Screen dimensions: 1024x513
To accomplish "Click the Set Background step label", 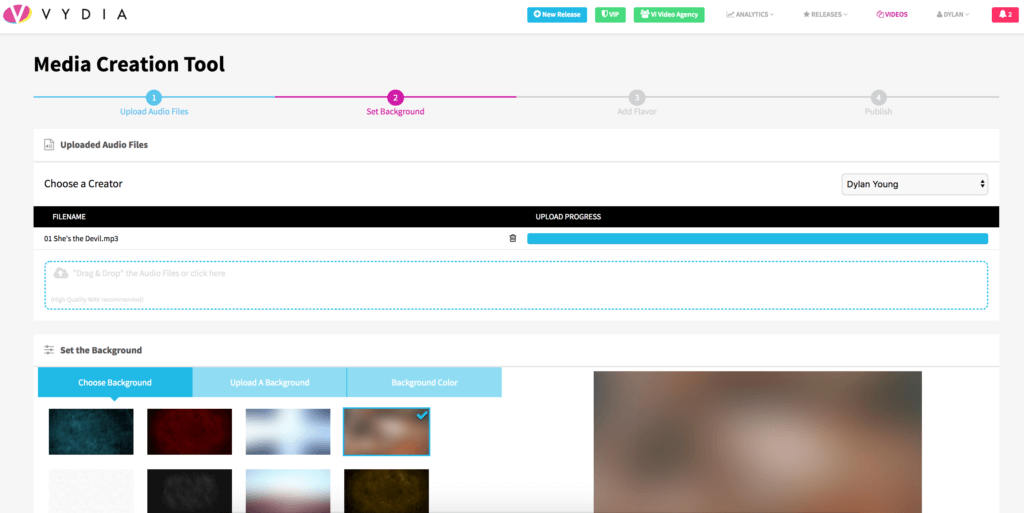I will click(395, 112).
